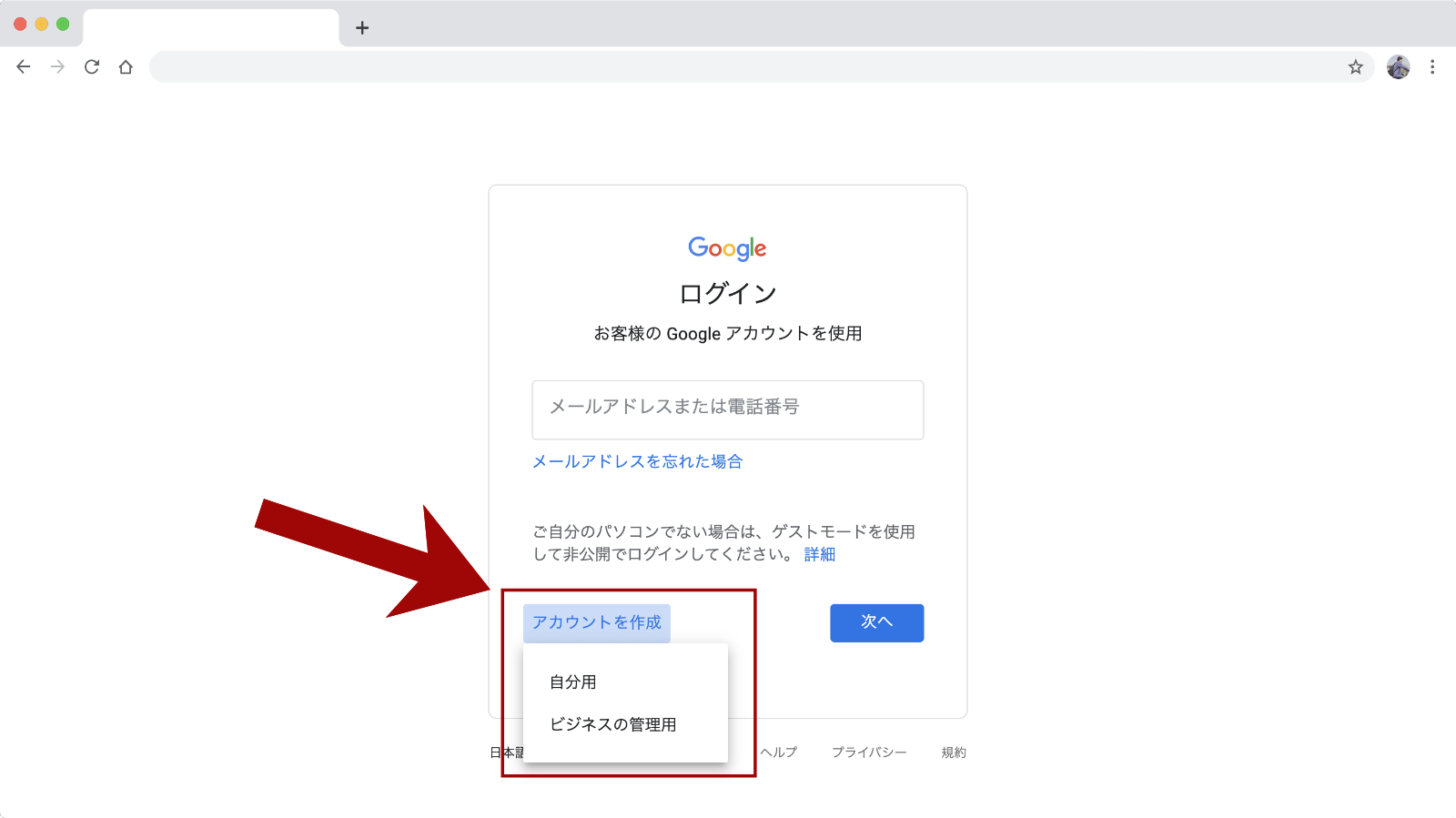
Task: Open the Chrome three-dot menu
Action: point(1432,66)
